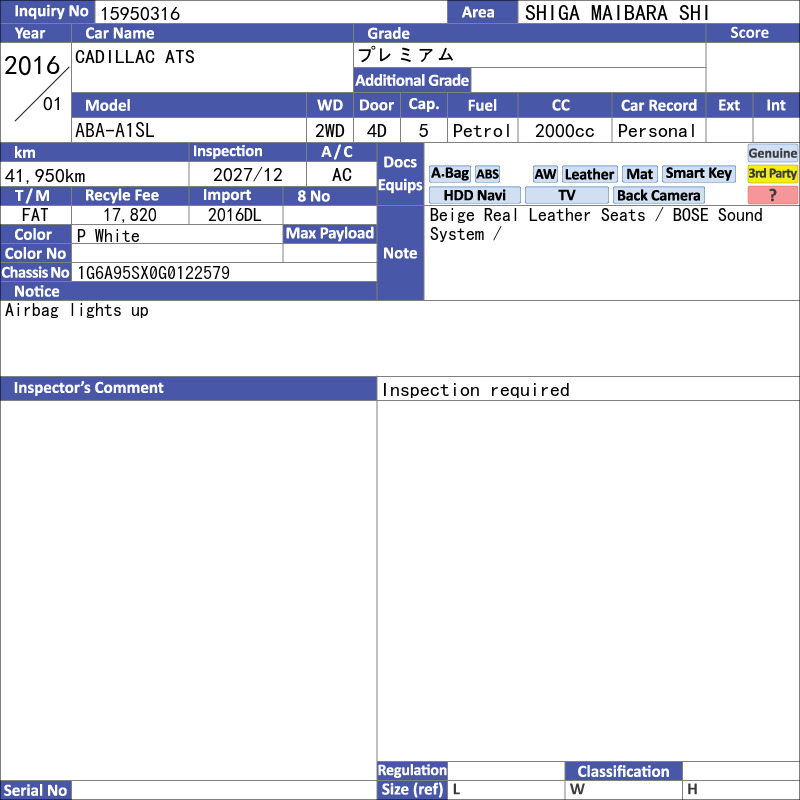This screenshot has width=800, height=800.
Task: Select the chassis number 1G6A95SX0G0122579
Action: coord(153,273)
